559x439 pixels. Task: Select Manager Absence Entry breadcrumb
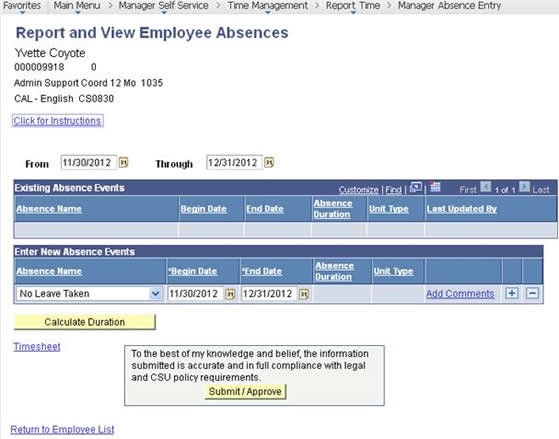pyautogui.click(x=449, y=6)
